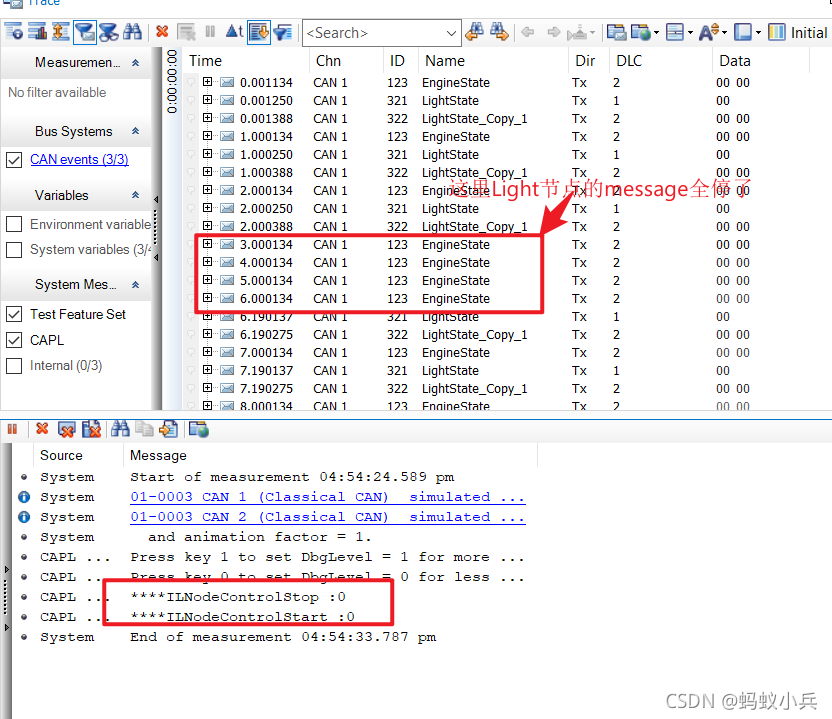This screenshot has width=832, height=719.
Task: Open the Search combo box dropdown arrow
Action: 451,33
